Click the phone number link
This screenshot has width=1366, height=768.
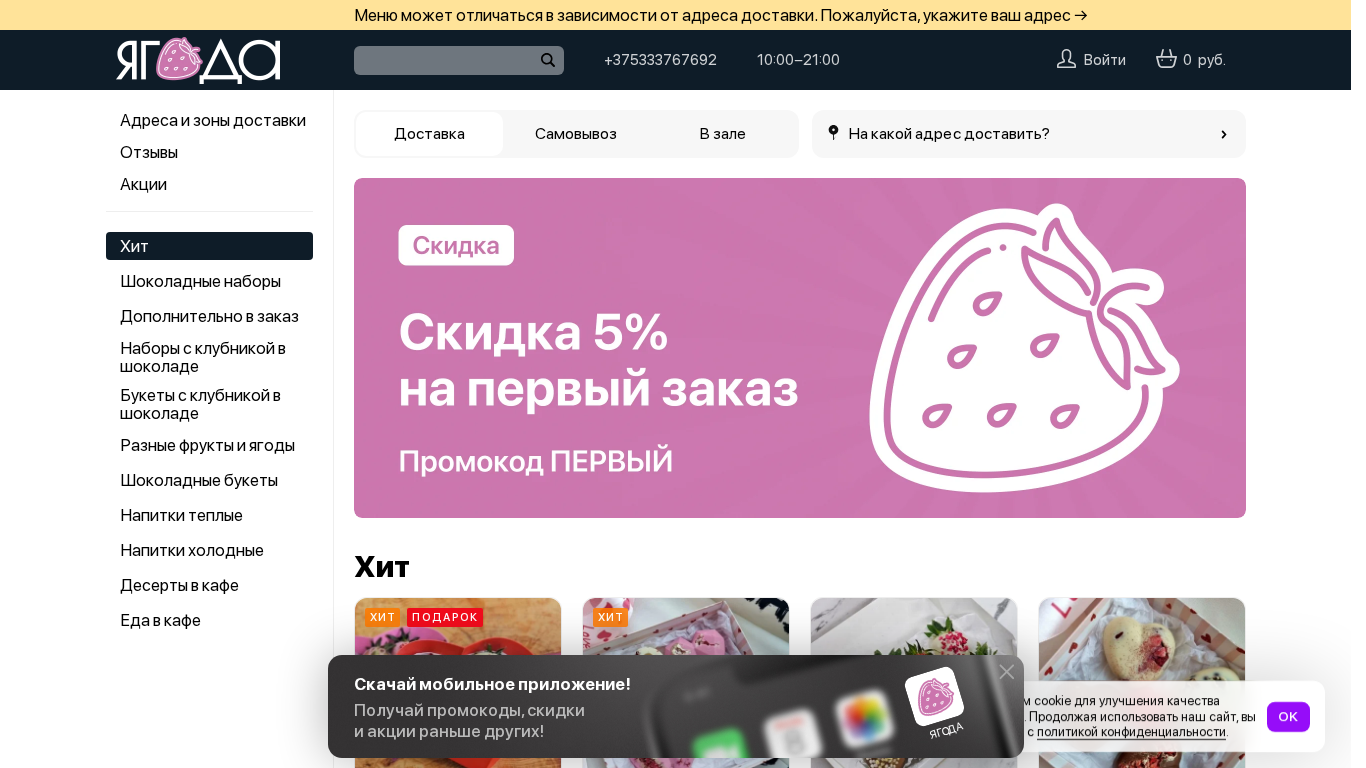(x=660, y=60)
